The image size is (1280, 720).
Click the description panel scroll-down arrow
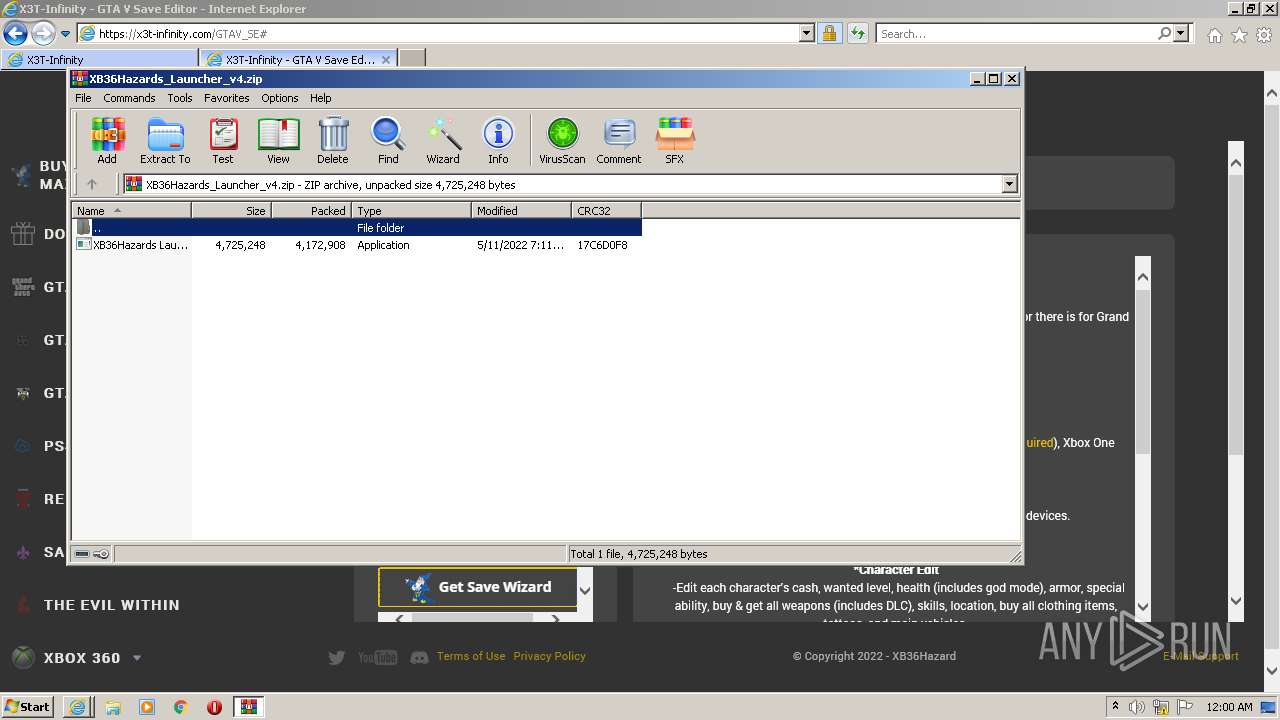tap(1142, 607)
